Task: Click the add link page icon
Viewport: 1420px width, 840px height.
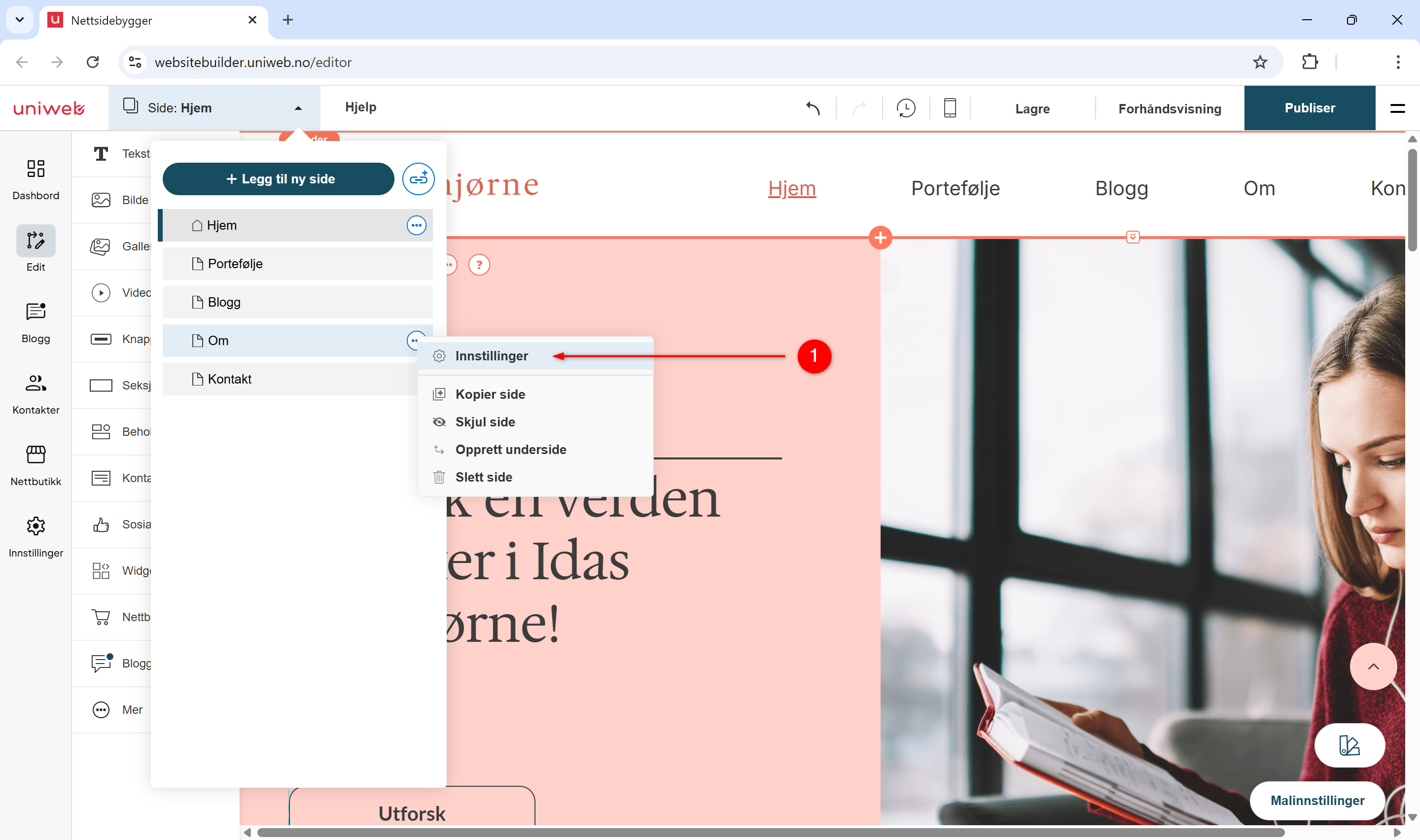Action: click(418, 179)
